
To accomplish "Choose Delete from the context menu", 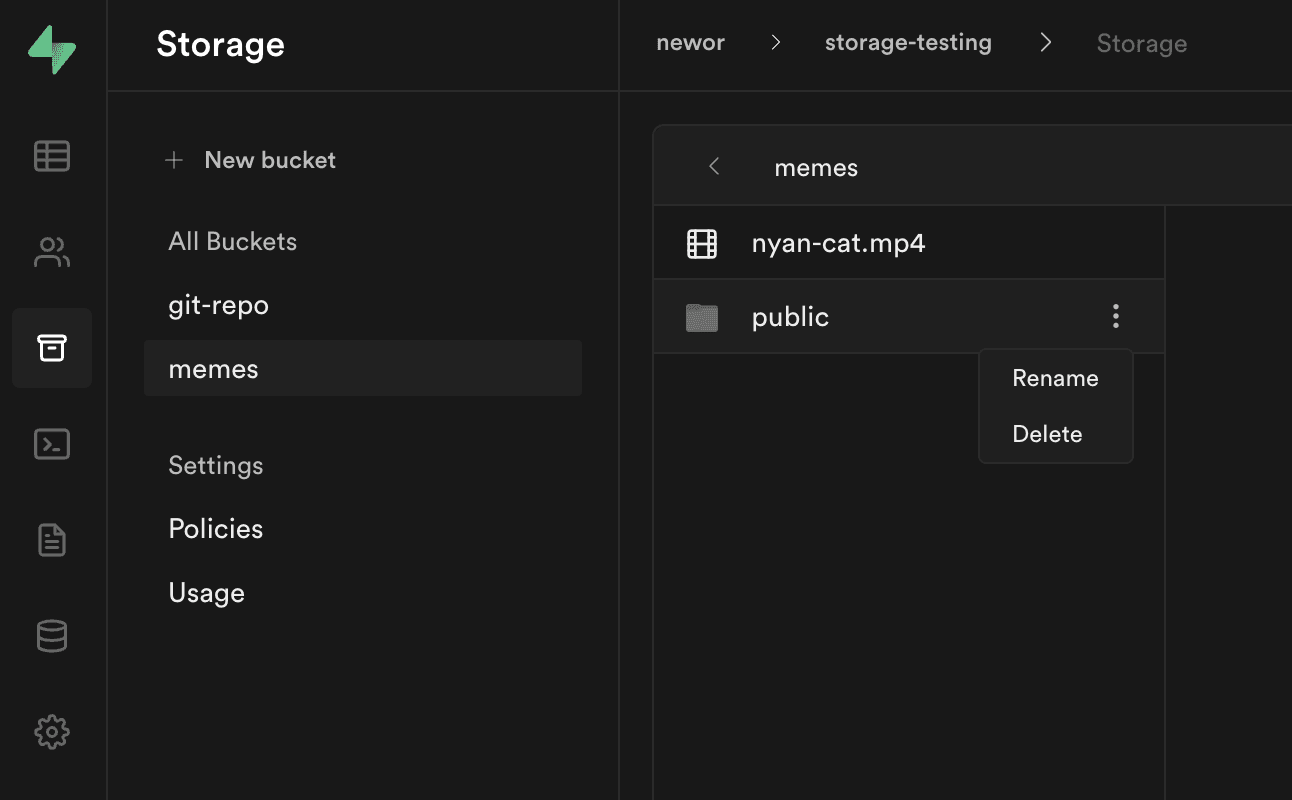I will pos(1047,434).
